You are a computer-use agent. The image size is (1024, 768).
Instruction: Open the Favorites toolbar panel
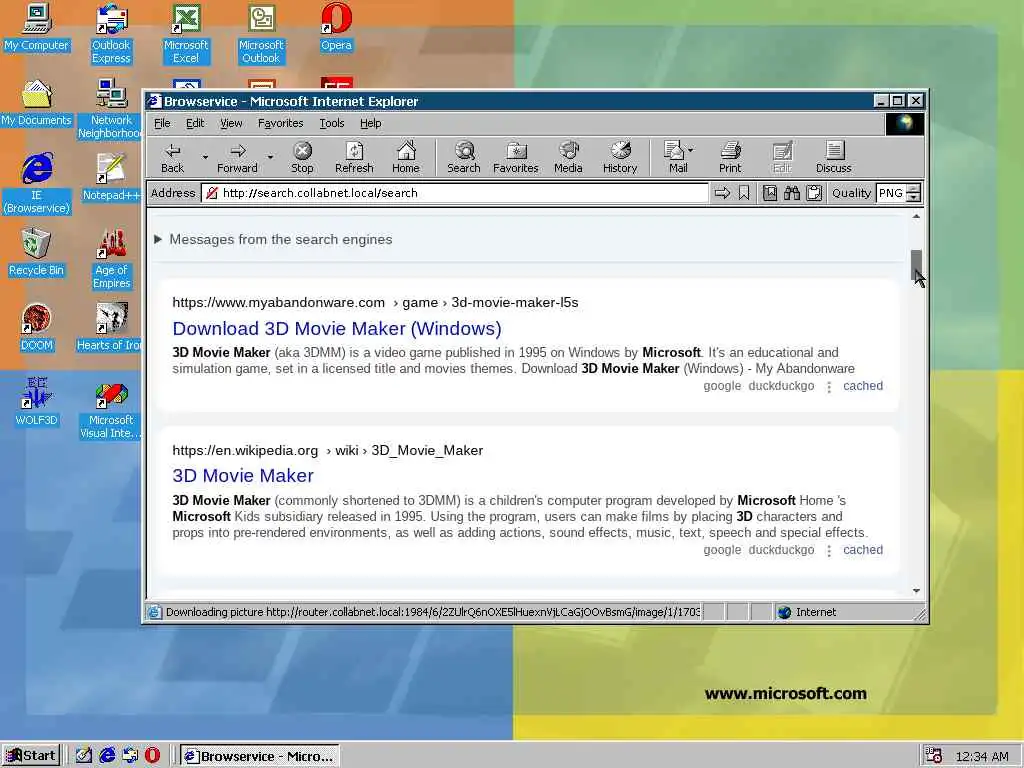515,157
